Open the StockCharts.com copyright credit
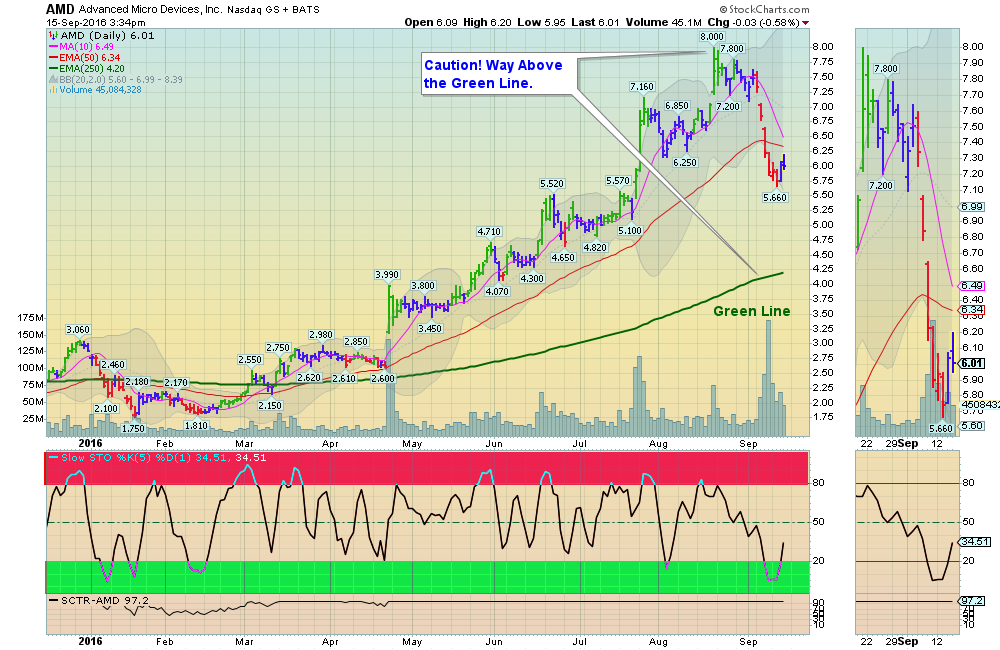The width and height of the screenshot is (1000, 650). click(764, 10)
